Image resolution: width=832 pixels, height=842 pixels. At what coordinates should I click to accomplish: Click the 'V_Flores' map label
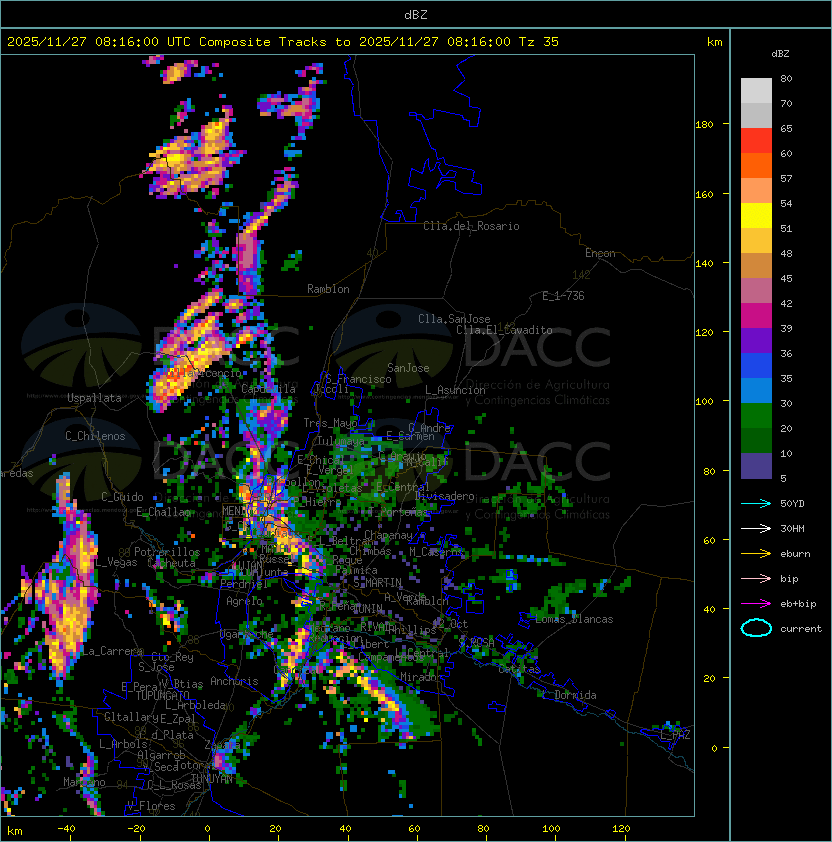[x=151, y=806]
